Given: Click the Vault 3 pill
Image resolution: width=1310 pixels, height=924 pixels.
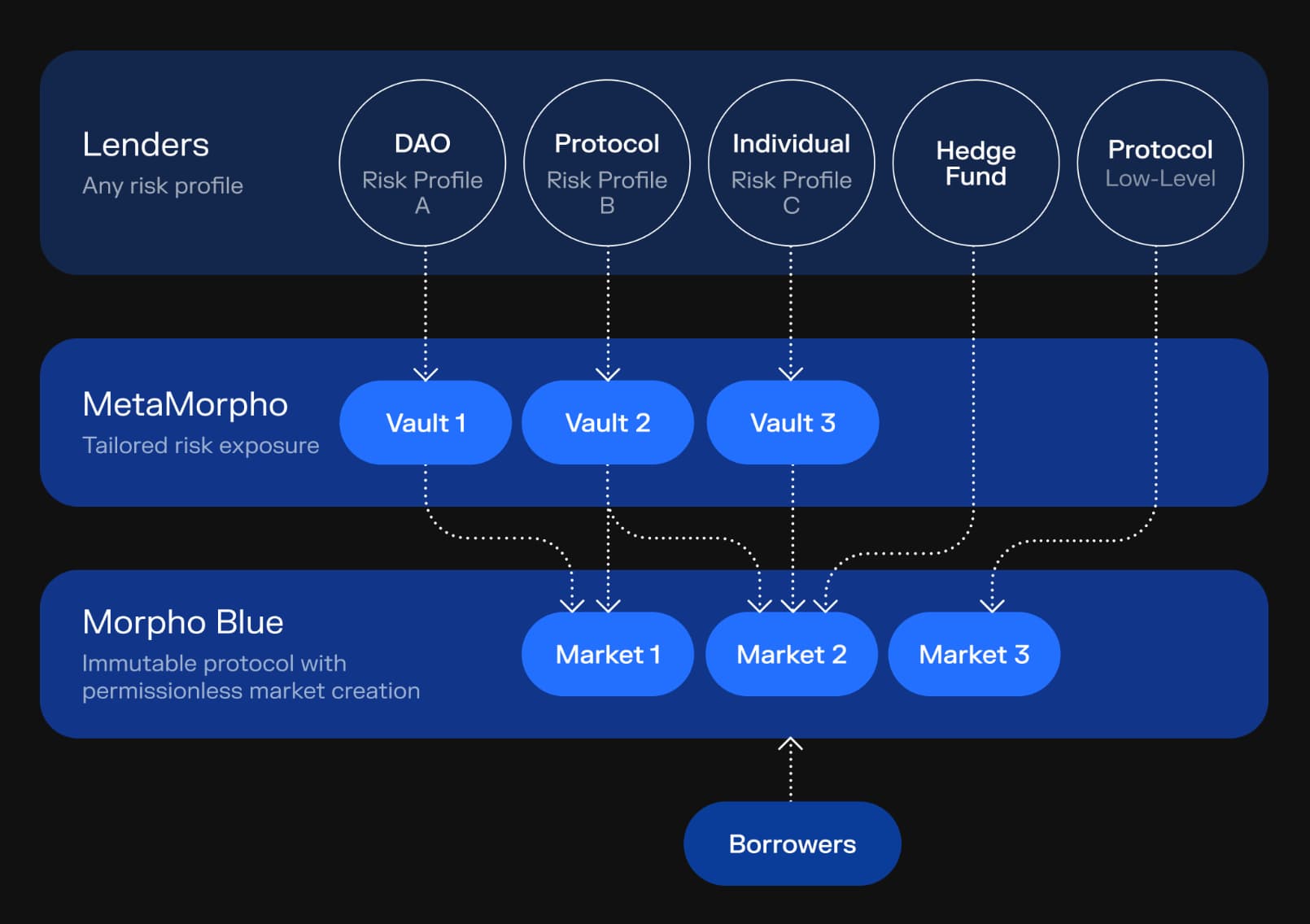Looking at the screenshot, I should (x=793, y=423).
